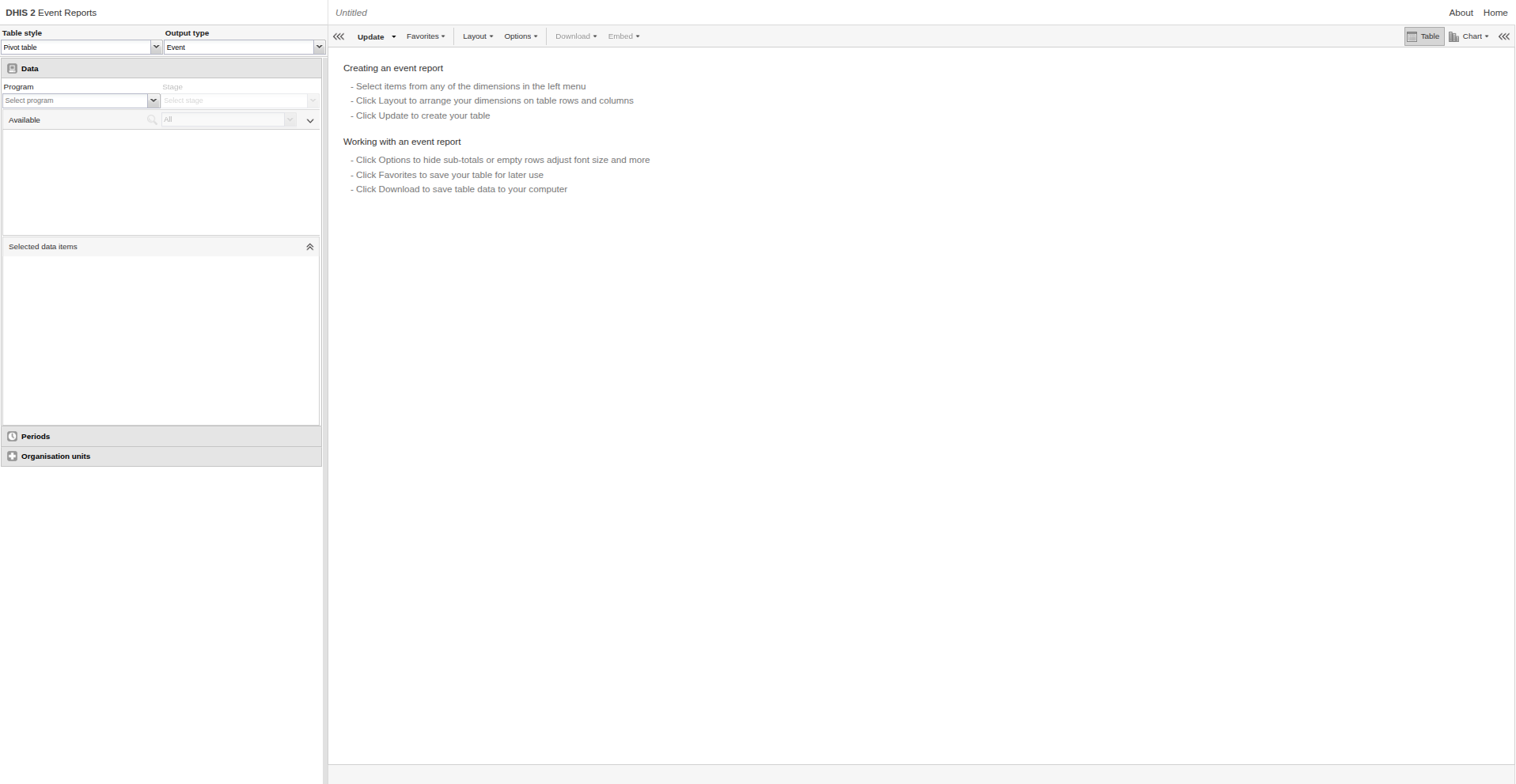
Task: Open the Layout menu
Action: pos(477,36)
